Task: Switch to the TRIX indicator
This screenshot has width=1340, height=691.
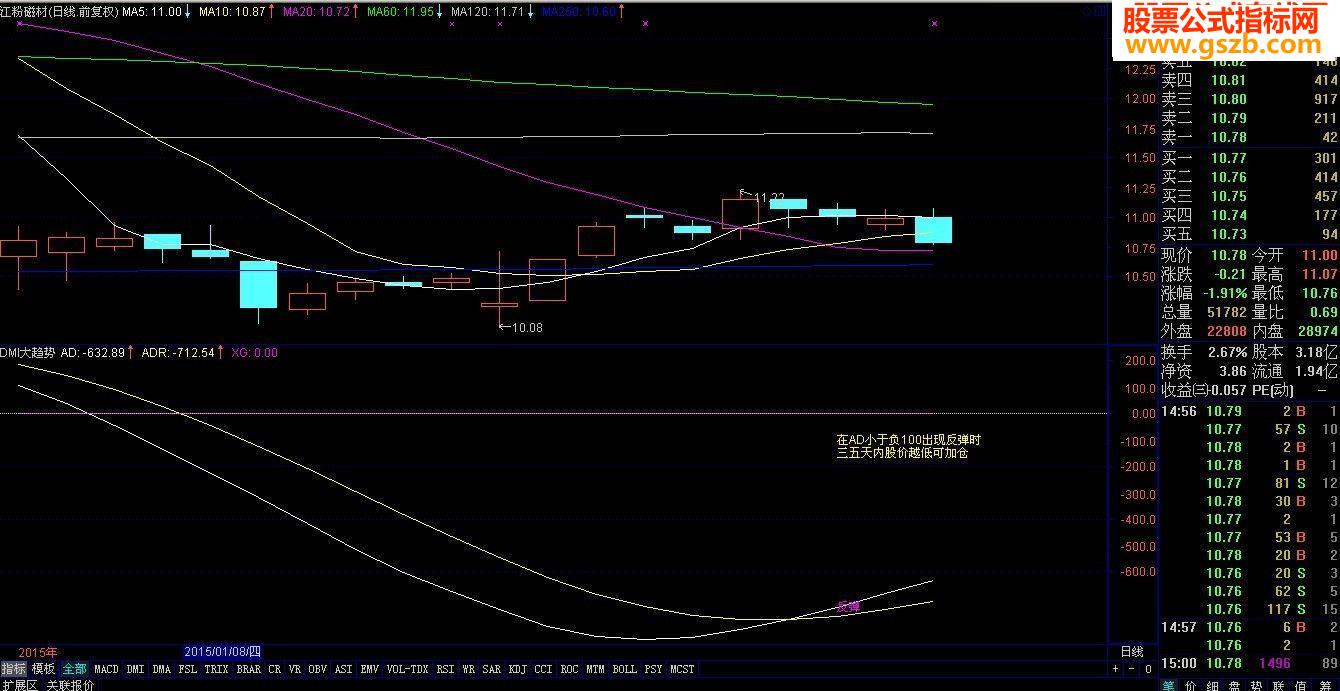Action: (216, 669)
